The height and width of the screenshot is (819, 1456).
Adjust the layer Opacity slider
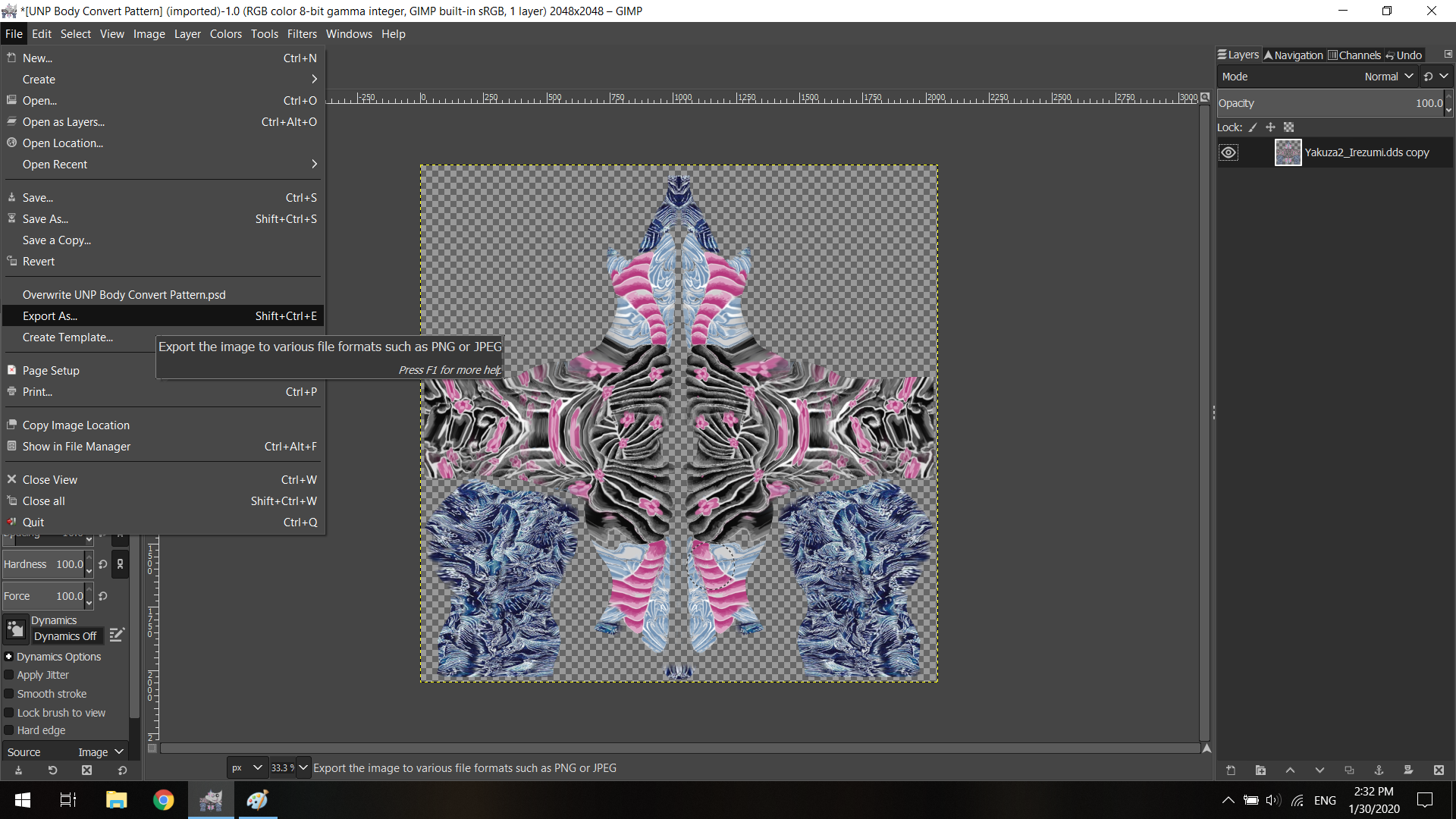point(1331,103)
